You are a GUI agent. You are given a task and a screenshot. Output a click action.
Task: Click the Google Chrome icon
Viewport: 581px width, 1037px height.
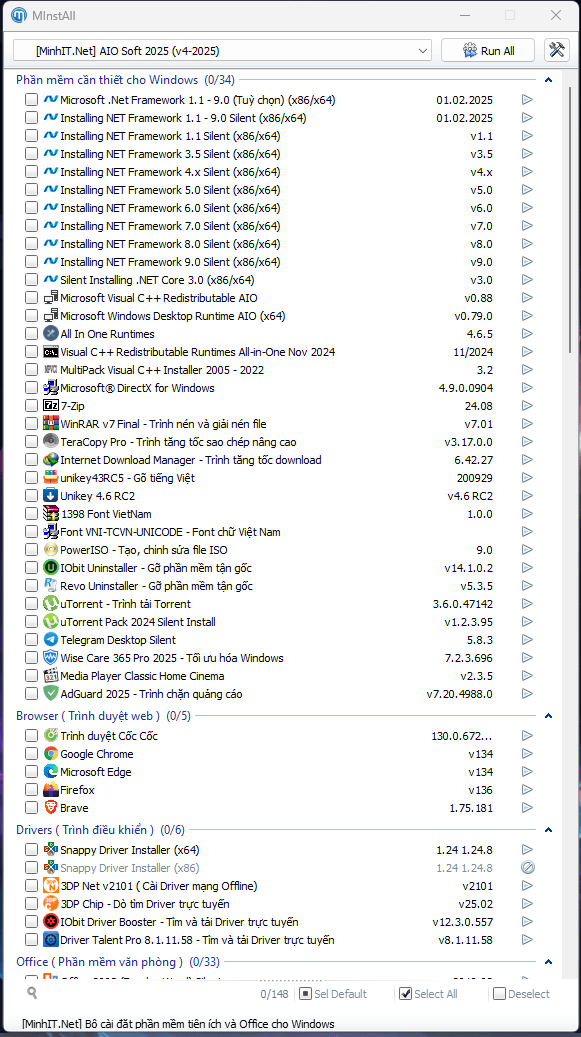coord(51,754)
